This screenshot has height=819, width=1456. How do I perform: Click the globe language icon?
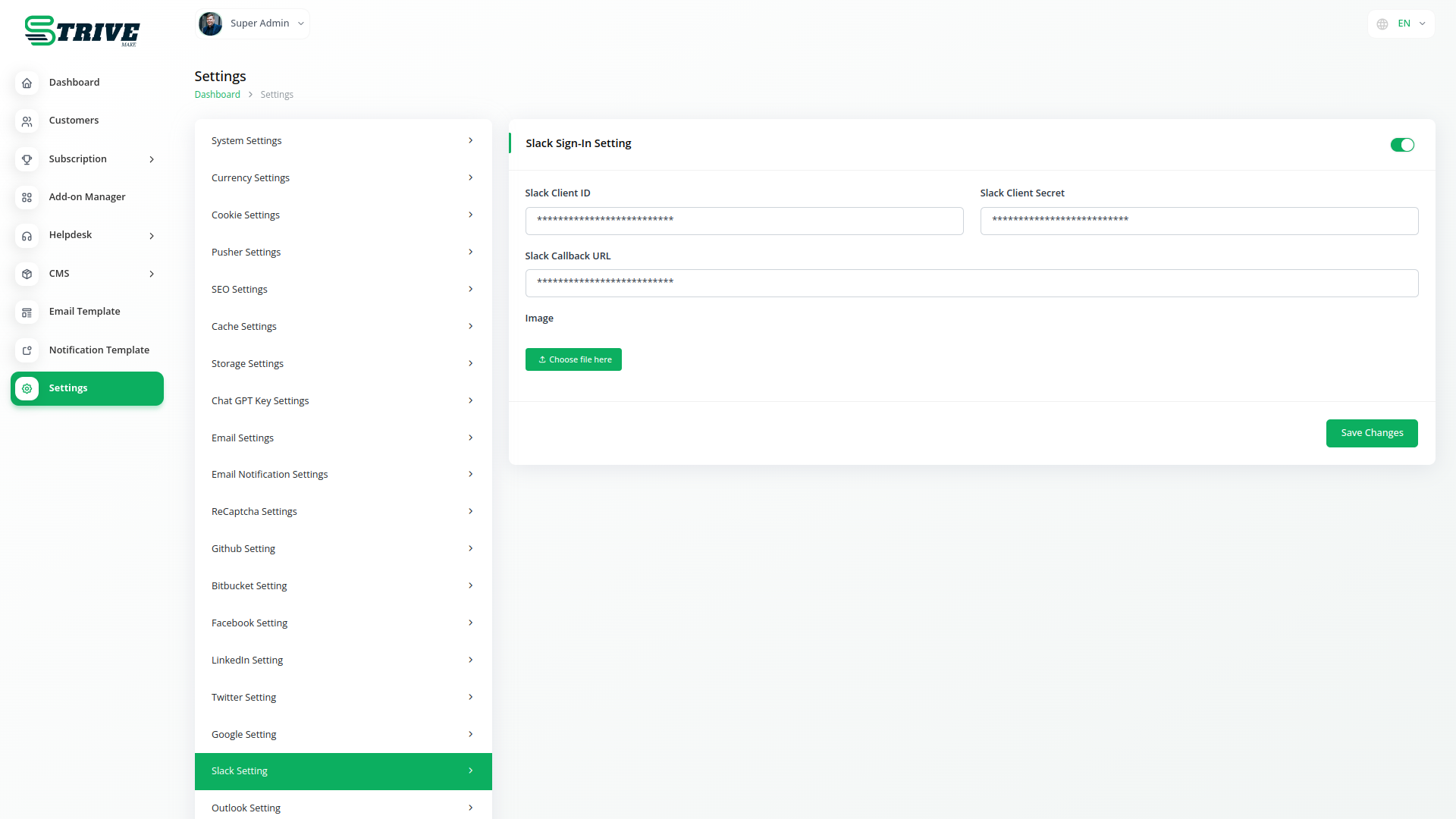pos(1382,24)
